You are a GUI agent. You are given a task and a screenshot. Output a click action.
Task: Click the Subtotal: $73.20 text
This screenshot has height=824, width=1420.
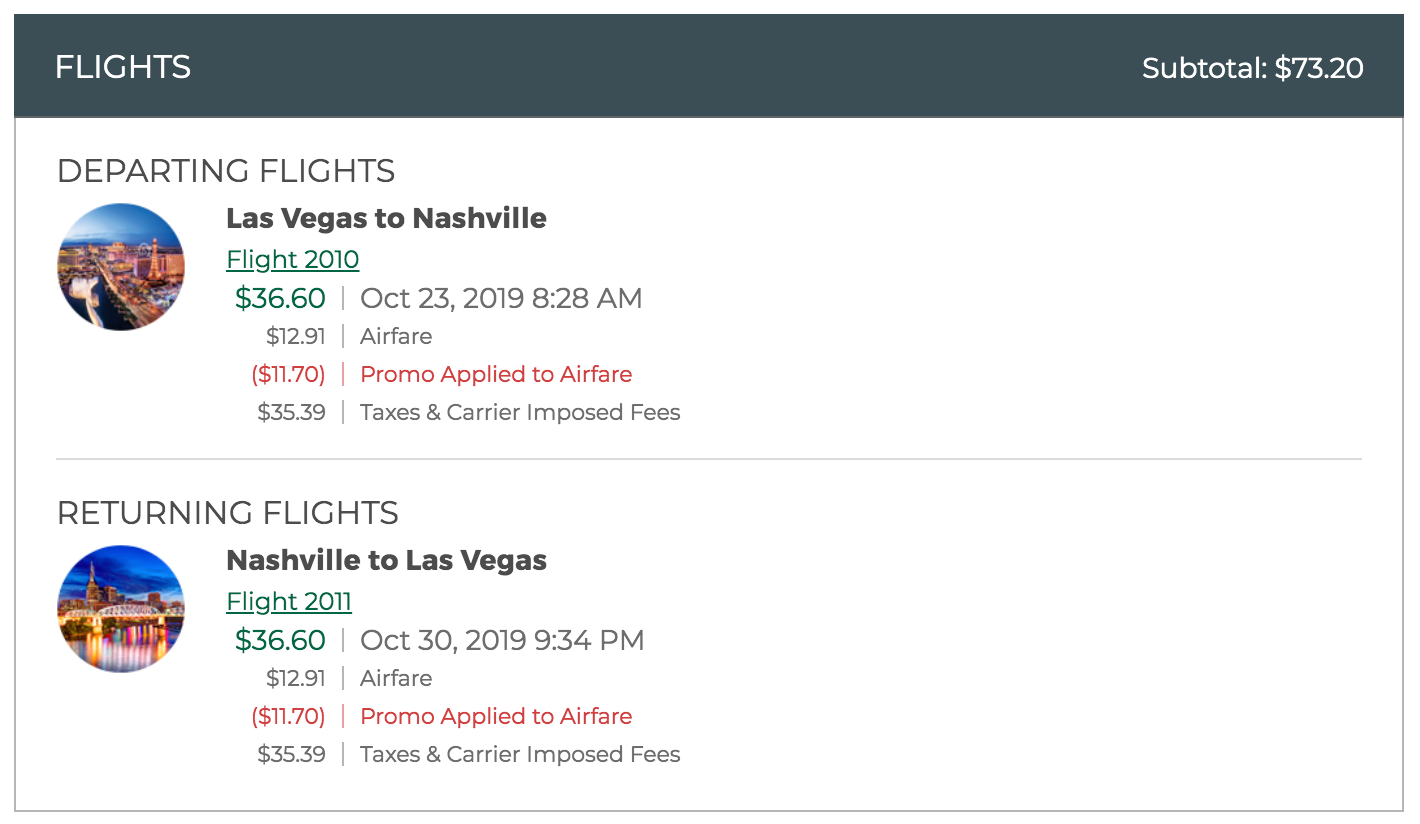(x=1253, y=68)
